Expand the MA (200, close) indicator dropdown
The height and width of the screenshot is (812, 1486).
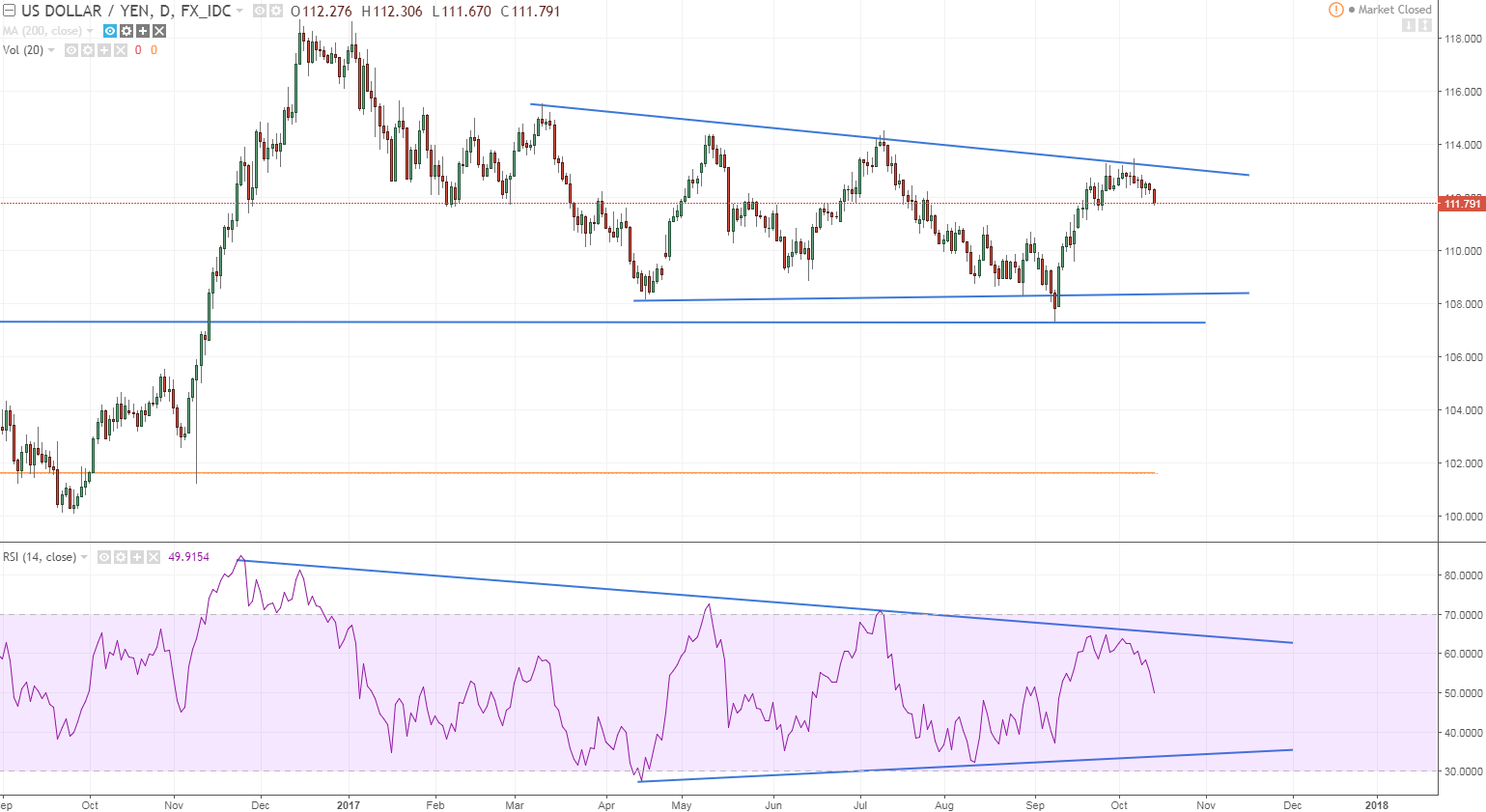[x=90, y=31]
